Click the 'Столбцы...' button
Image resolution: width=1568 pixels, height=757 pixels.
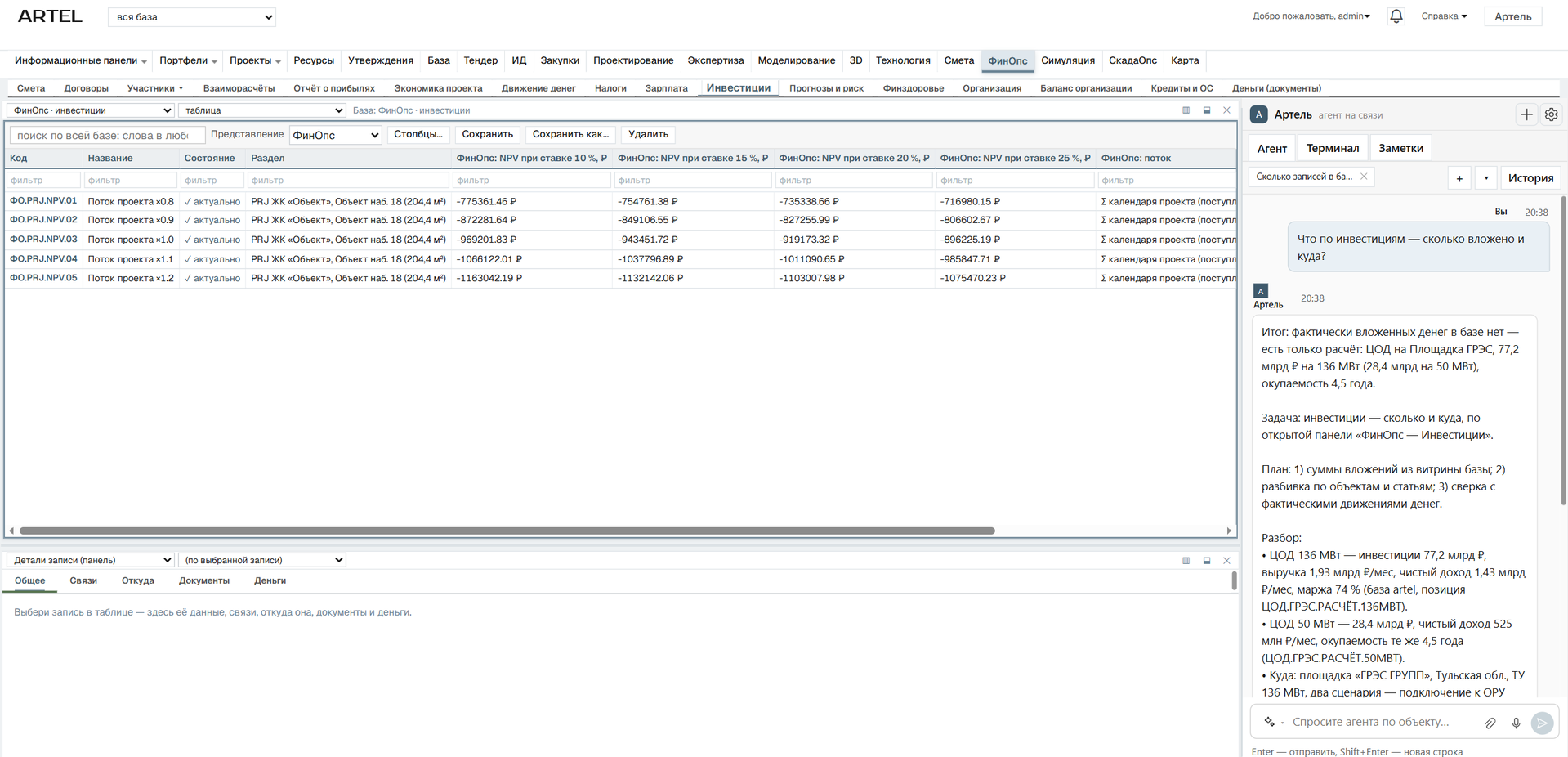(418, 134)
